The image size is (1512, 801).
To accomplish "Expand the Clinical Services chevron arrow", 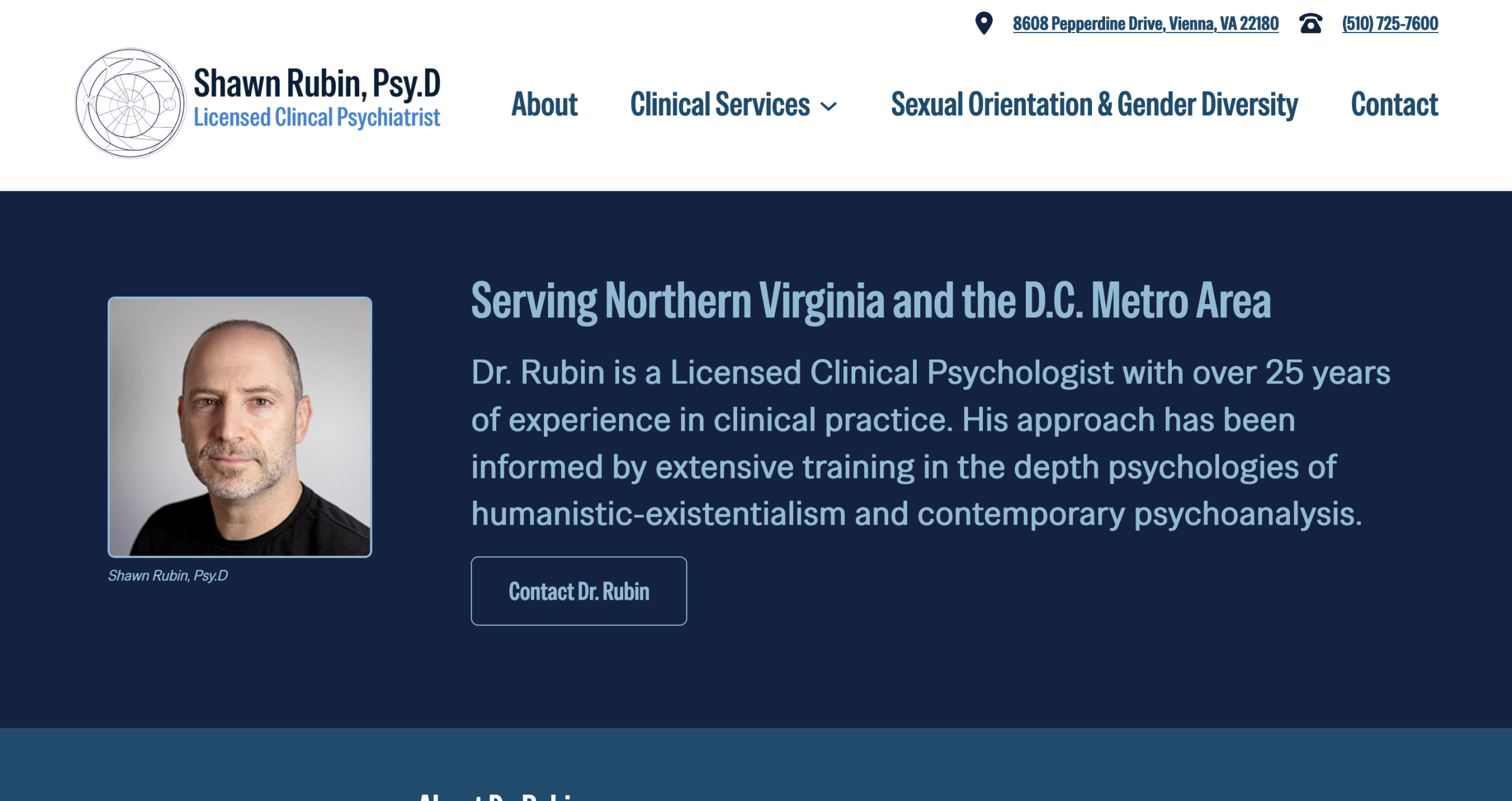I will coord(830,106).
